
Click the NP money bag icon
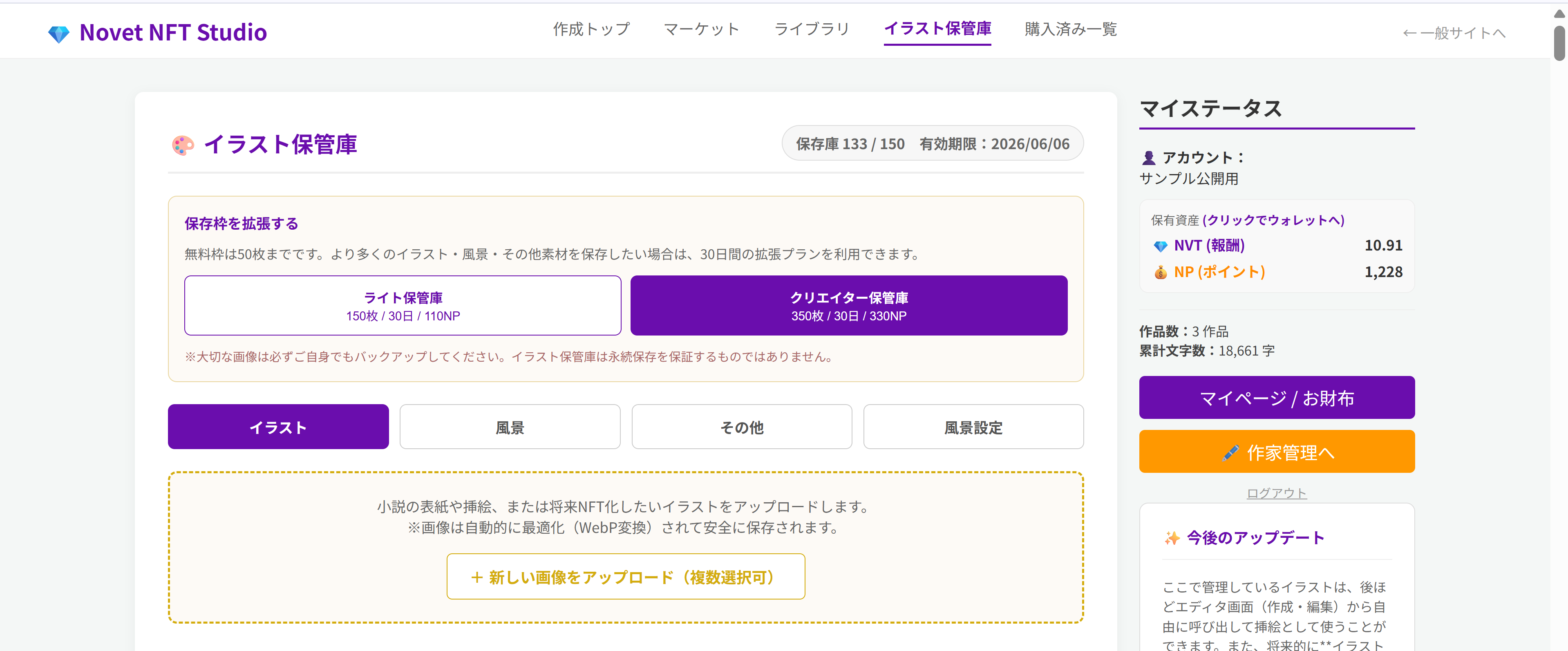coord(1160,272)
